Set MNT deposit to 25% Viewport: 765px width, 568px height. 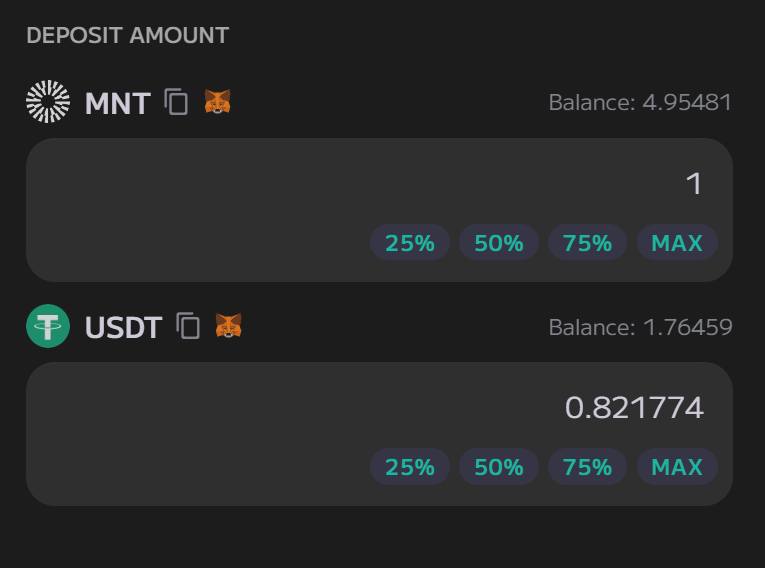point(410,243)
